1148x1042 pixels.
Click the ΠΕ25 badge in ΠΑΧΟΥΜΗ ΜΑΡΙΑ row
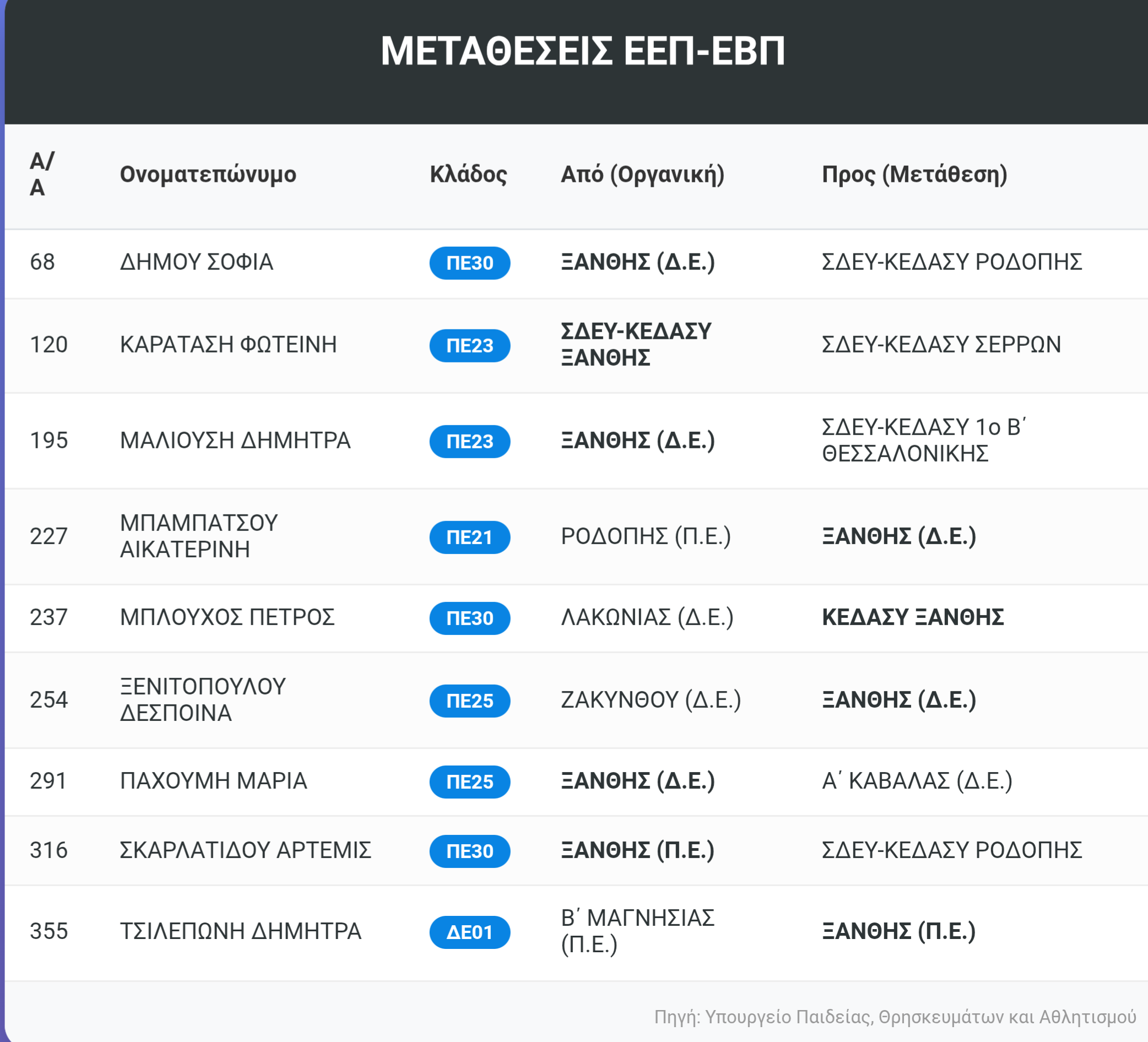coord(469,782)
